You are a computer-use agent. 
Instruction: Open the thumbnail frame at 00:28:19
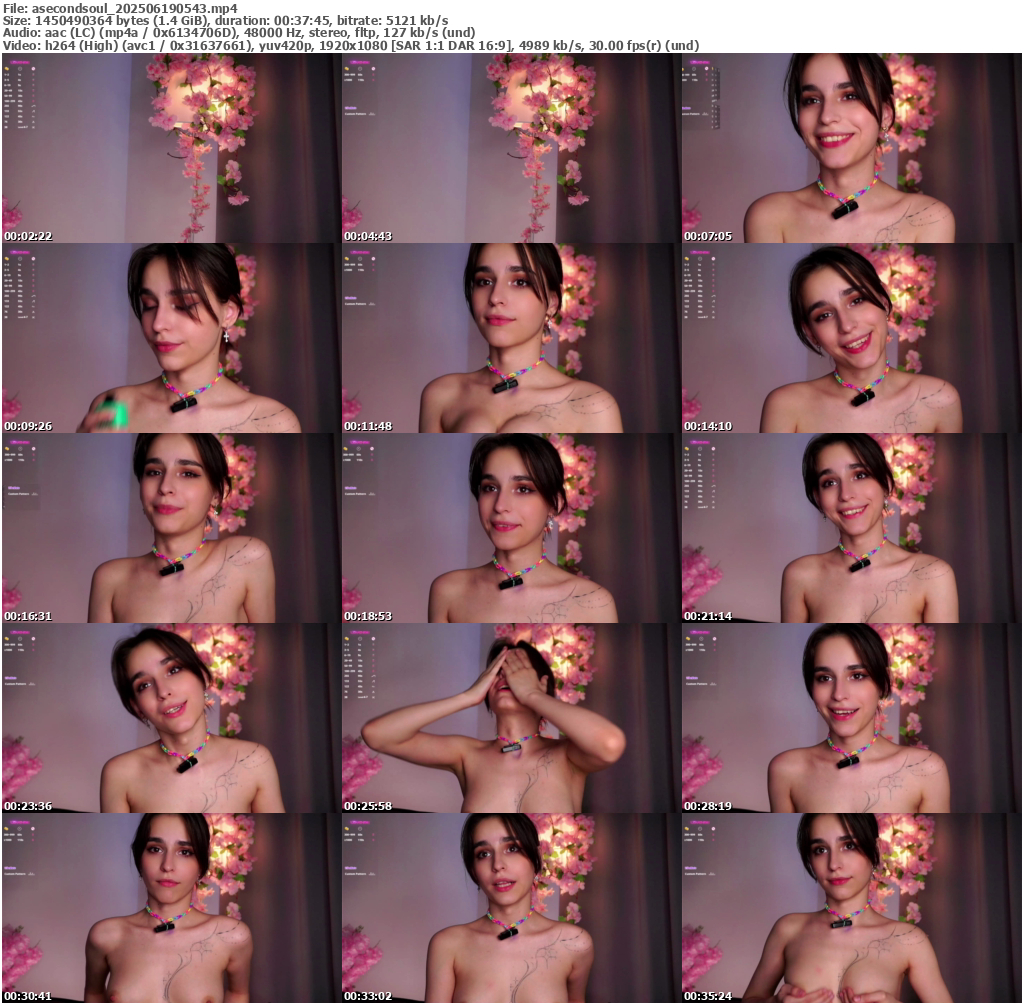[x=852, y=718]
